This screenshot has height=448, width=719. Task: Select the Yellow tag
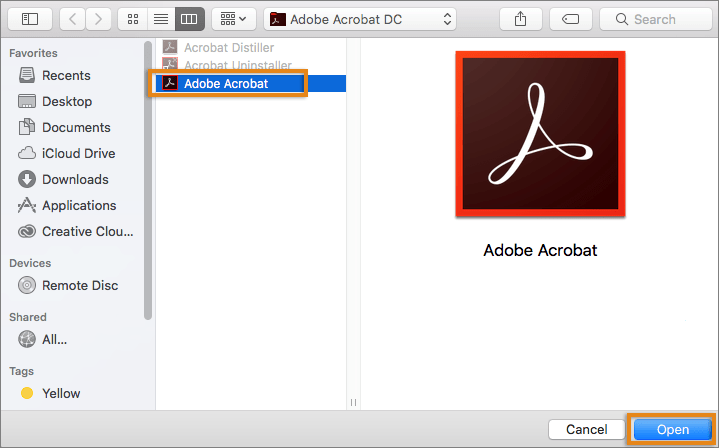tap(61, 393)
